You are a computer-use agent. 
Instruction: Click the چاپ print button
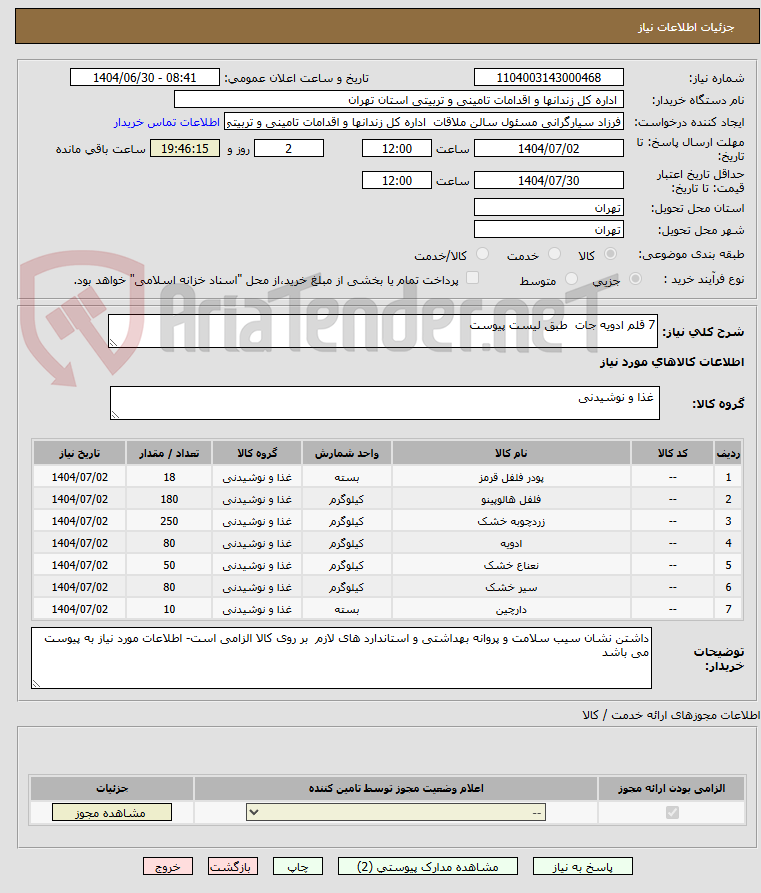298,866
